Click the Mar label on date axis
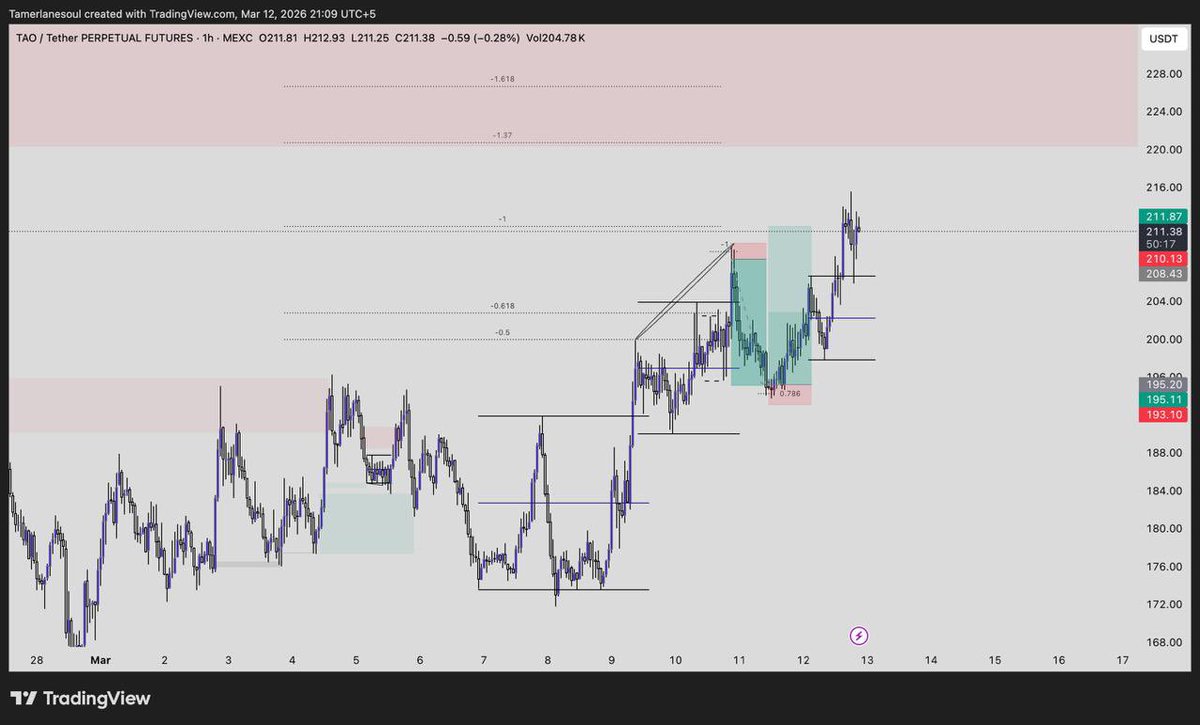Image resolution: width=1200 pixels, height=725 pixels. click(100, 660)
